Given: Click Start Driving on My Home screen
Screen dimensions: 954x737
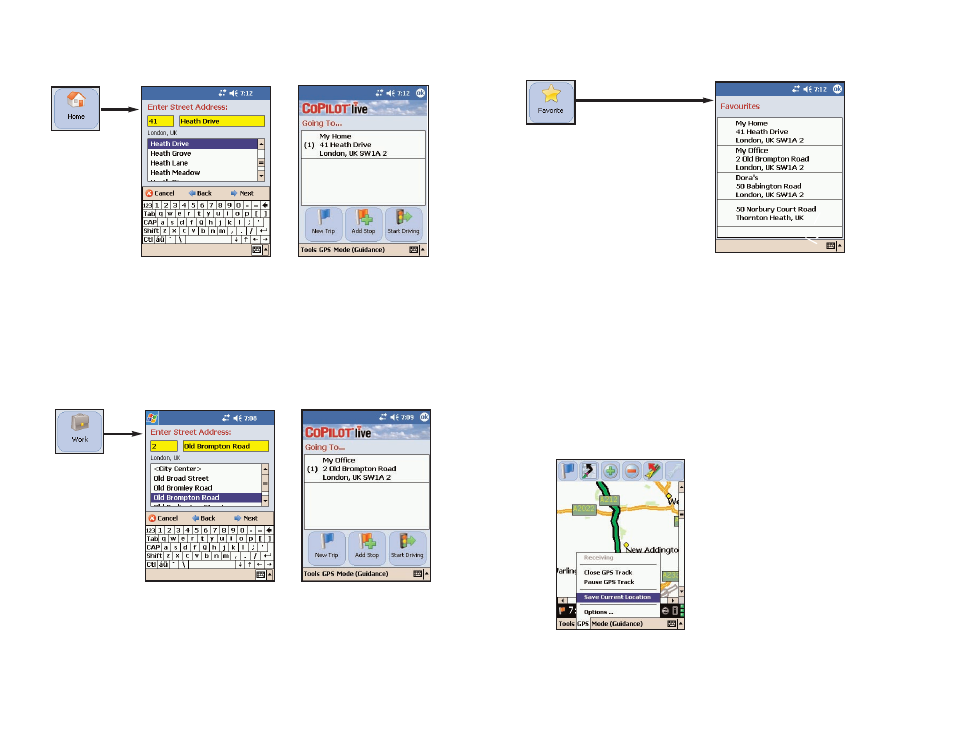Looking at the screenshot, I should [403, 223].
